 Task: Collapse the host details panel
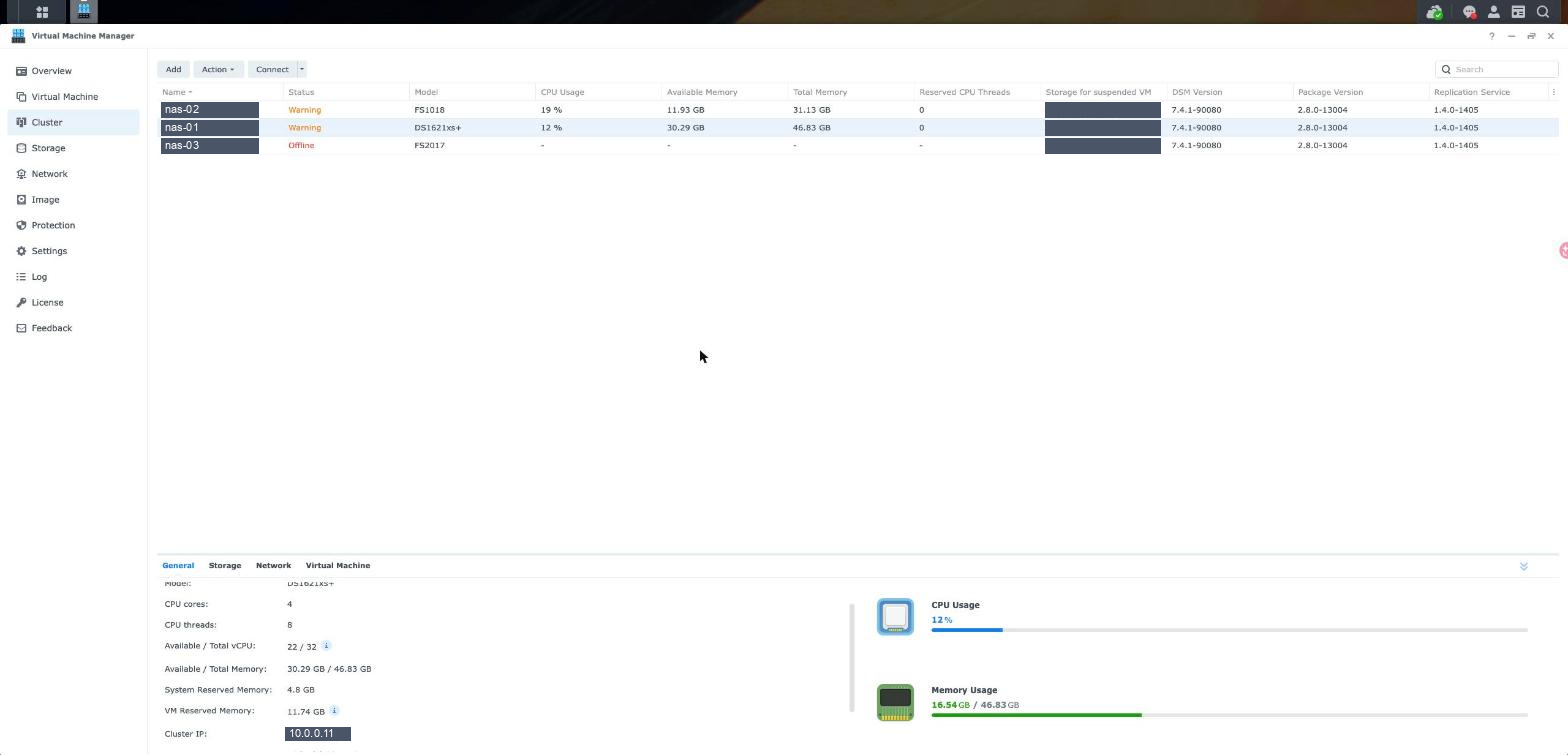pos(1524,566)
